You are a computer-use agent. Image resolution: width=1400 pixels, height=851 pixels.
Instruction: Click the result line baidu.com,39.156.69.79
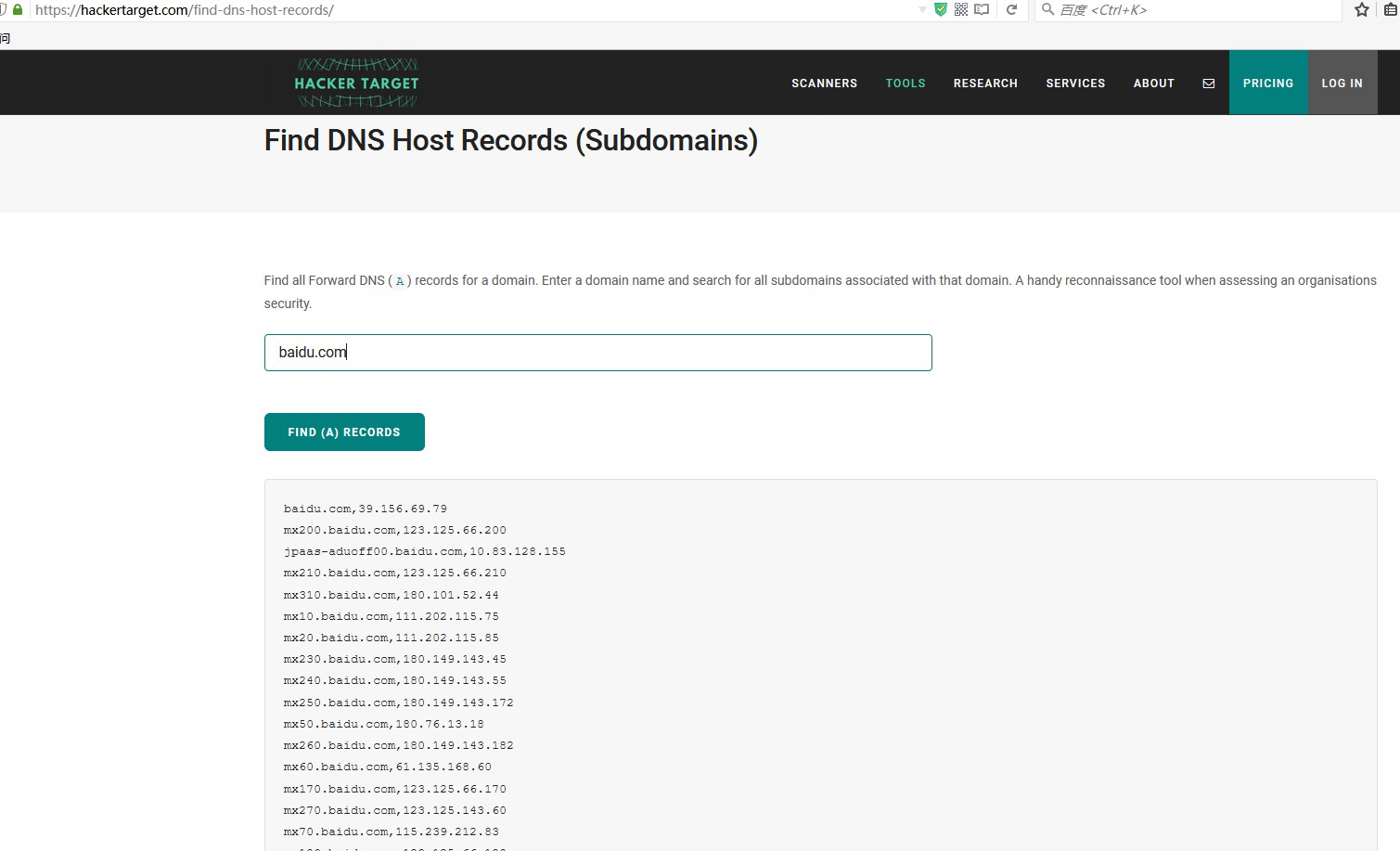366,509
